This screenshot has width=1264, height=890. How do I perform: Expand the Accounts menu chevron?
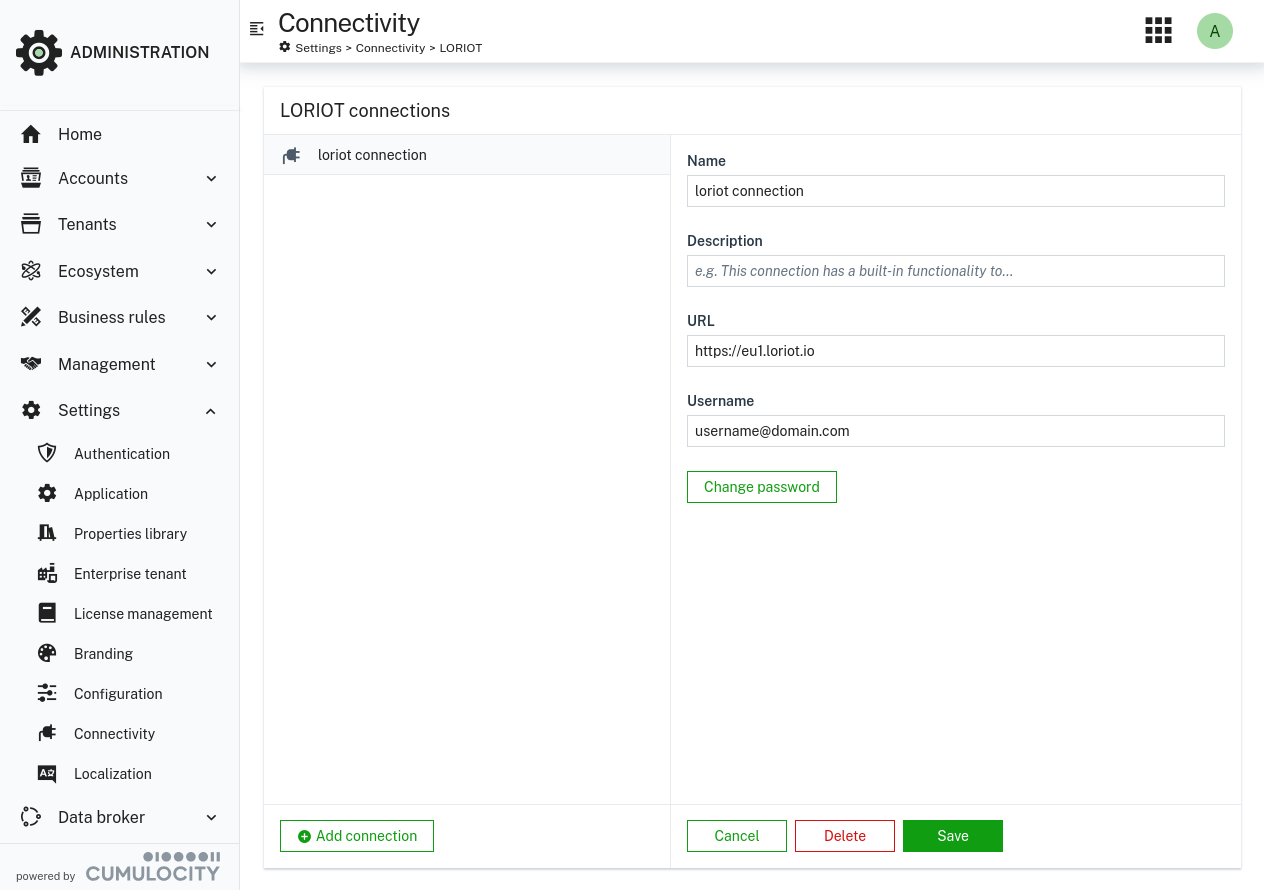tap(211, 178)
